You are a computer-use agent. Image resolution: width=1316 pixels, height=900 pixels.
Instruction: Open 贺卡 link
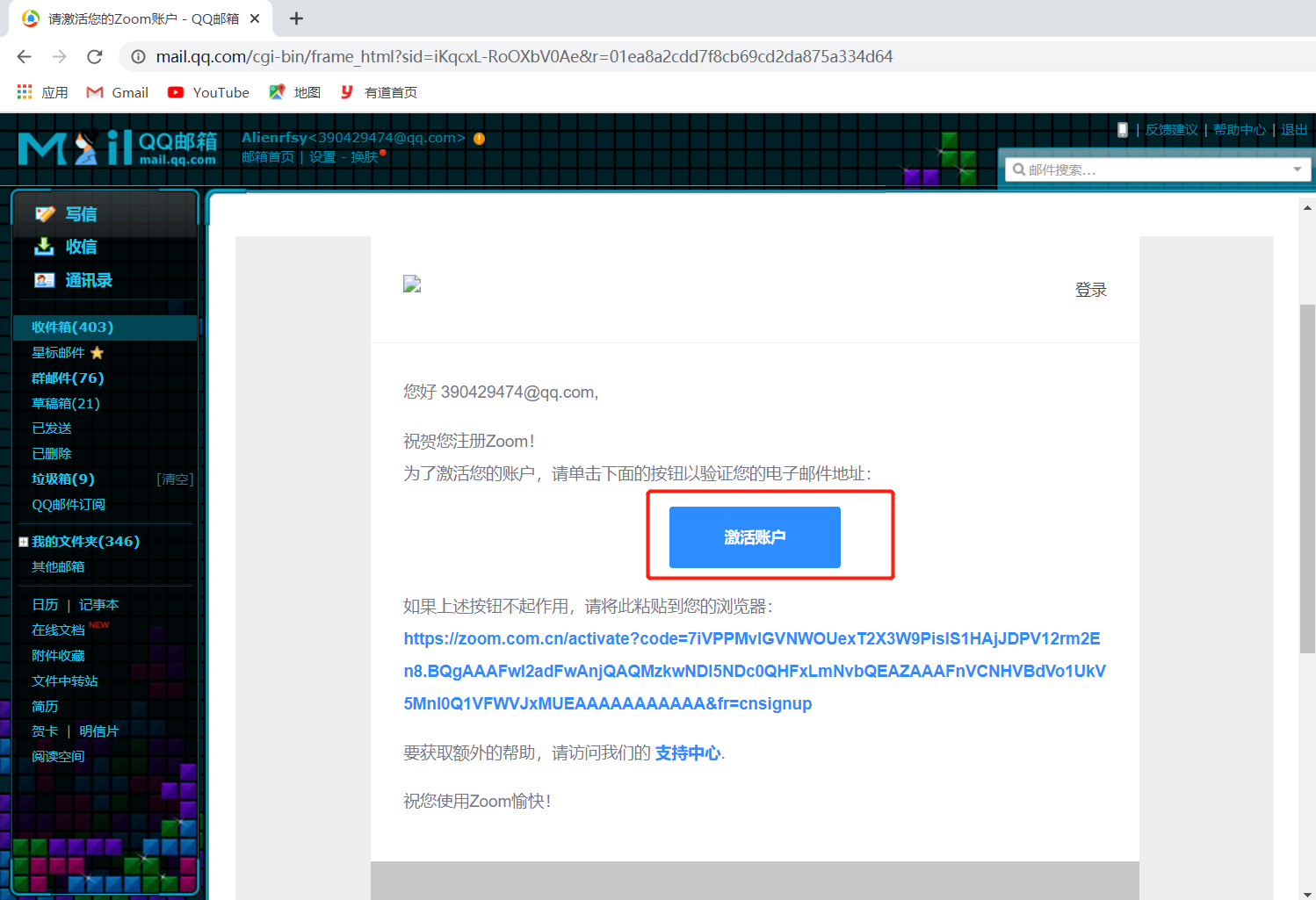pos(45,731)
